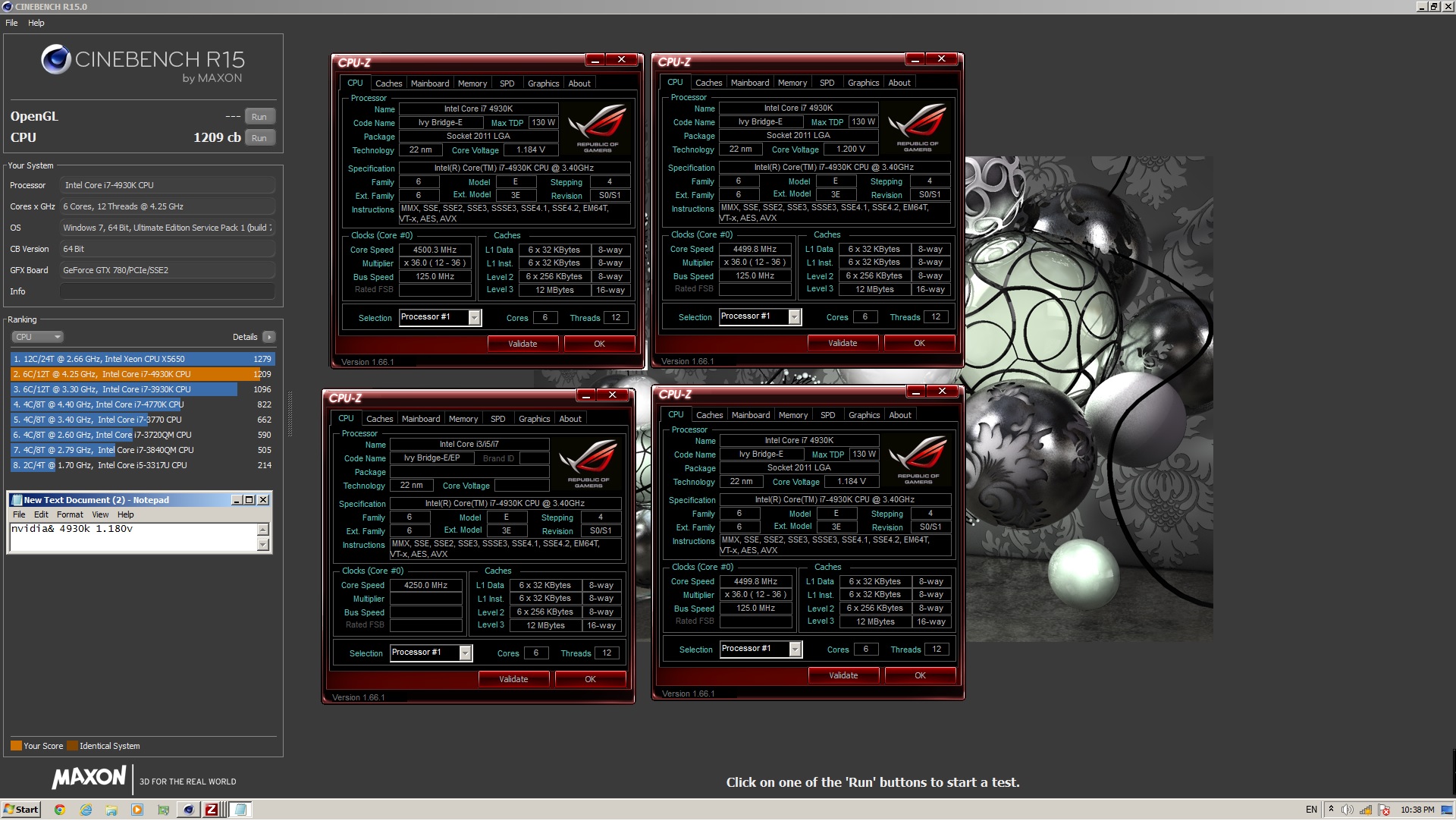1456x821 pixels.
Task: Open Caches tab in bottom-right CPU-Z window
Action: (x=710, y=415)
